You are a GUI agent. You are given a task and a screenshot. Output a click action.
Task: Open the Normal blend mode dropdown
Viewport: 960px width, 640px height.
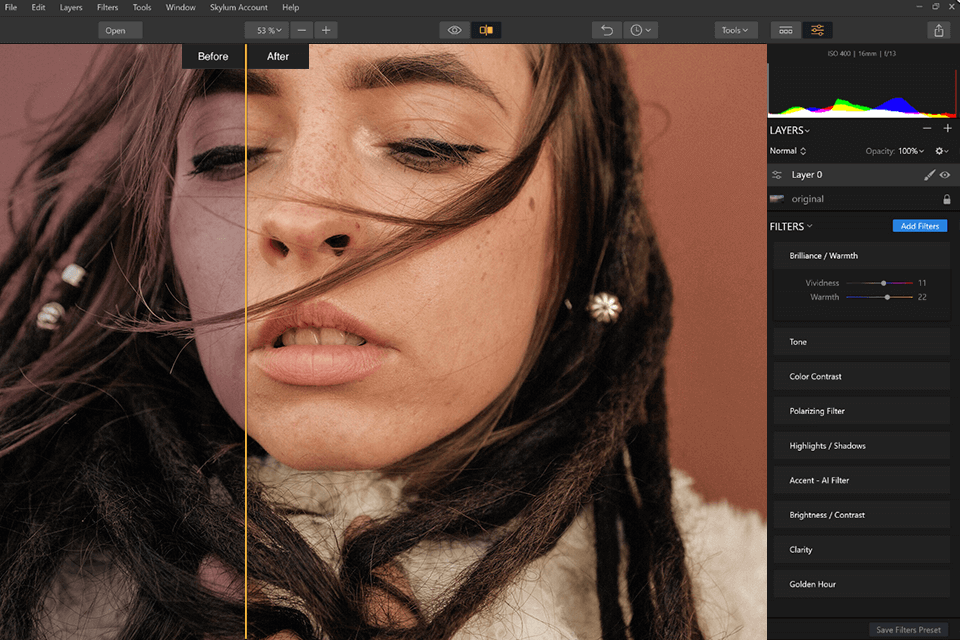click(788, 151)
